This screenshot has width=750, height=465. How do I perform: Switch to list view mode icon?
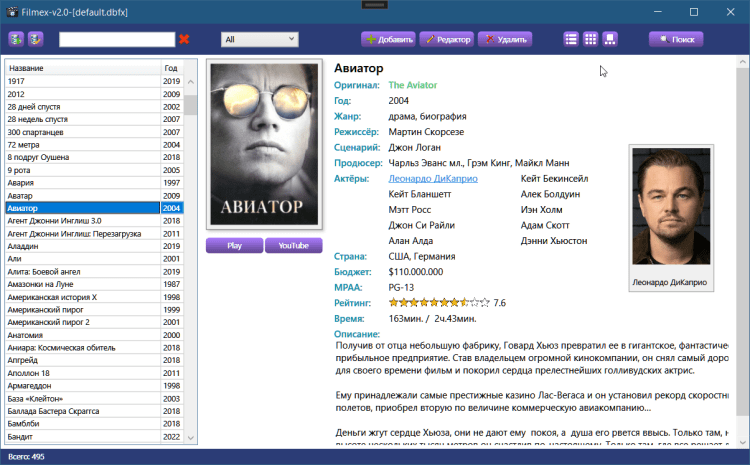tap(571, 39)
